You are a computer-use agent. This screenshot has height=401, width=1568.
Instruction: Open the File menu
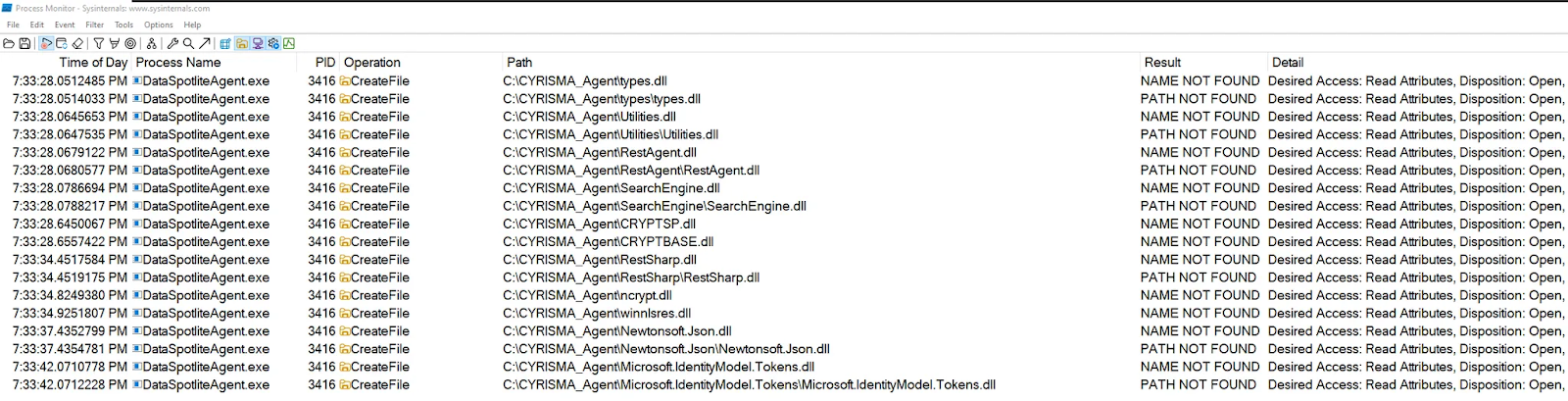[x=13, y=25]
